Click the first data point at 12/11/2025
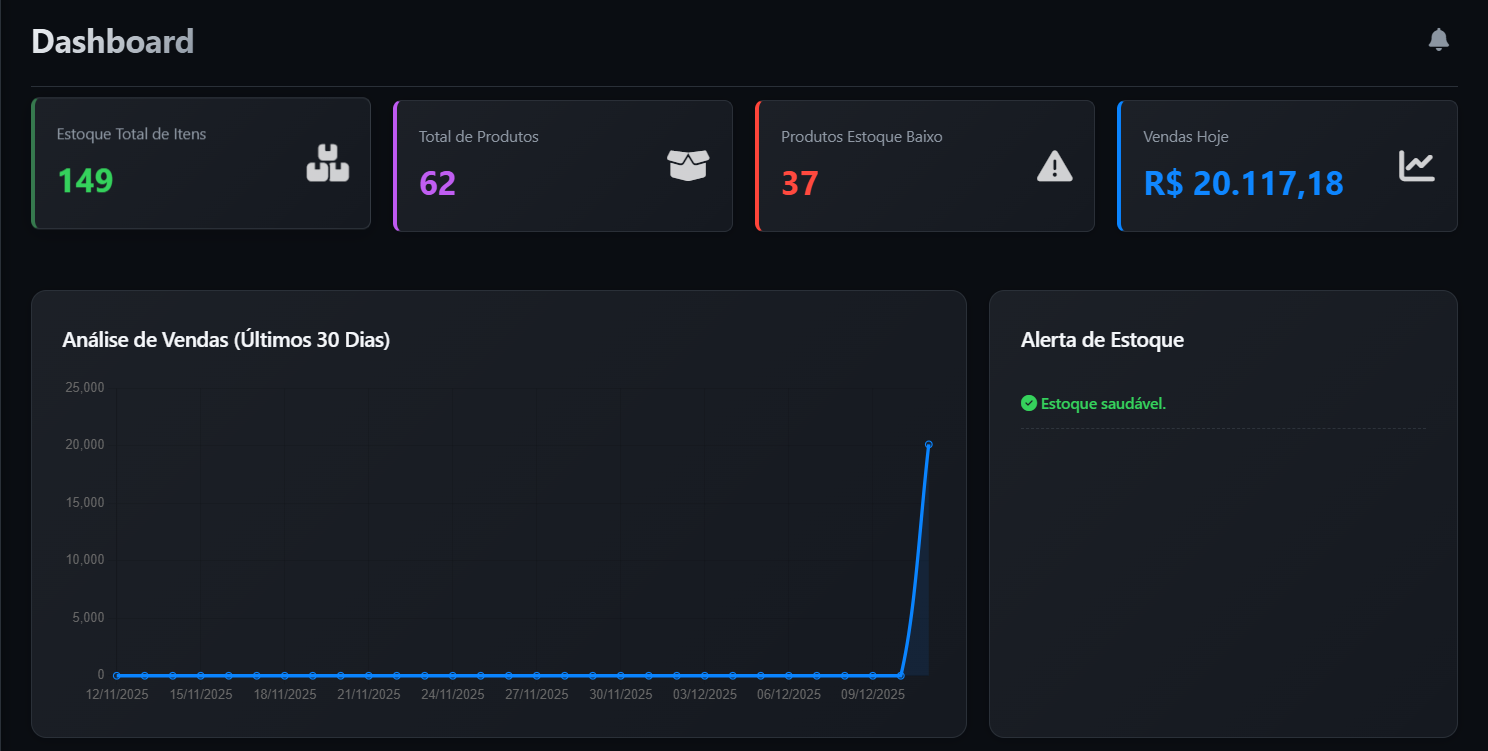 point(116,674)
